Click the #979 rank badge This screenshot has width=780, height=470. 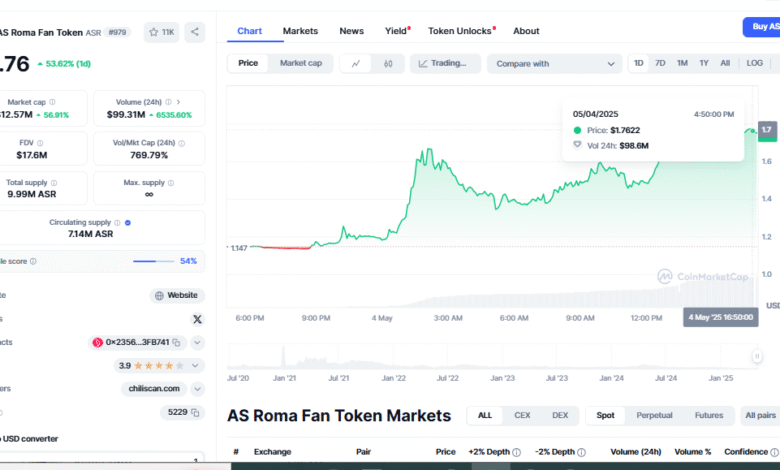coord(117,32)
